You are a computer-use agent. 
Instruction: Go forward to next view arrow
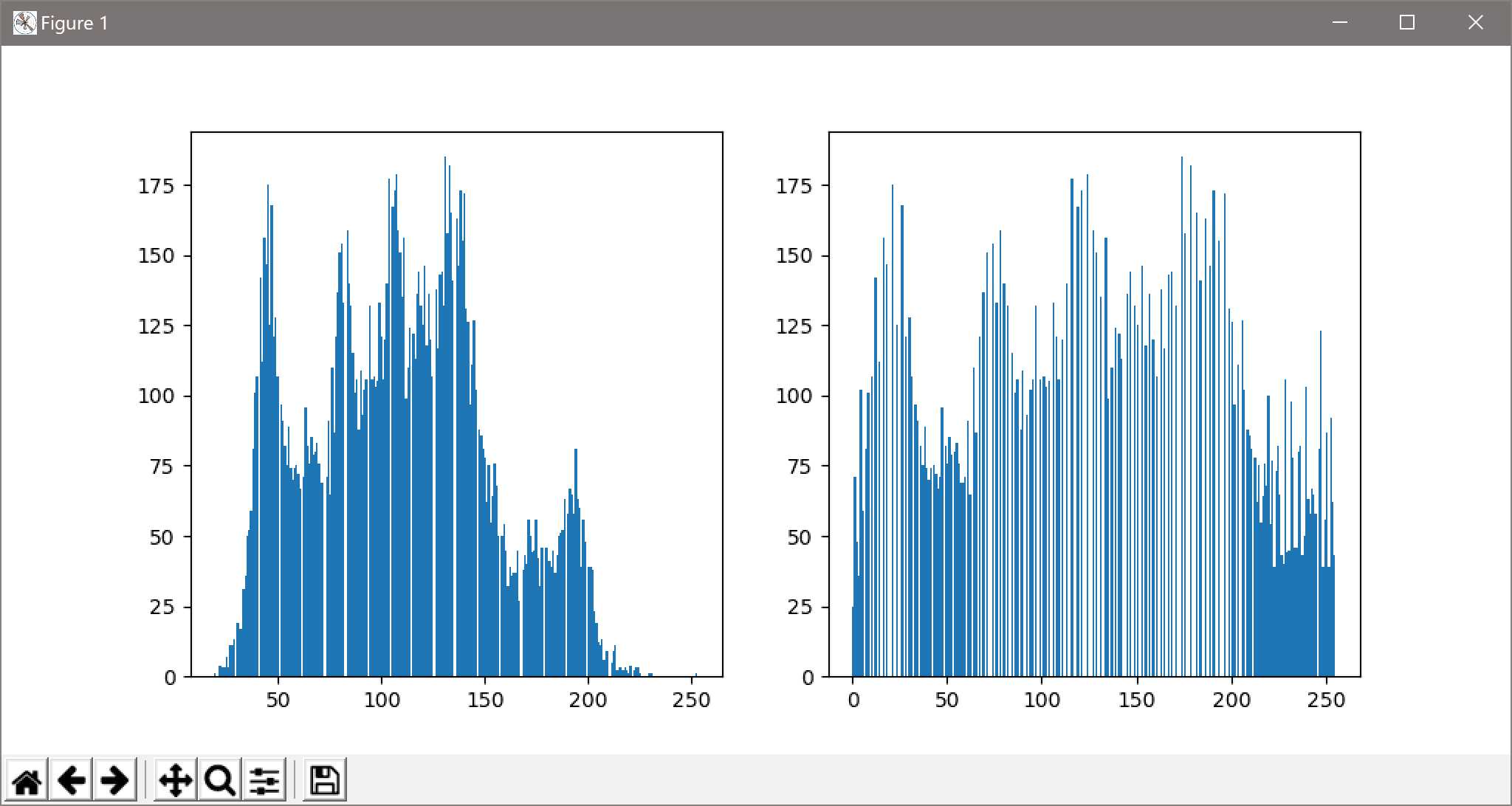(x=114, y=780)
